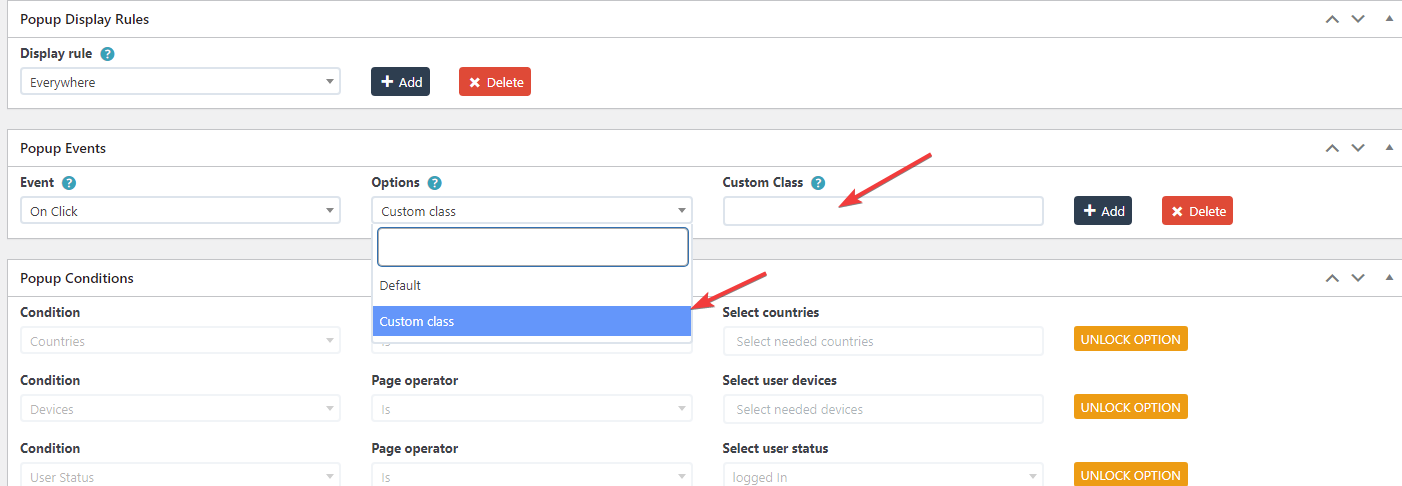This screenshot has height=486, width=1402.
Task: Collapse the Popup Display Rules panel
Action: point(1389,19)
